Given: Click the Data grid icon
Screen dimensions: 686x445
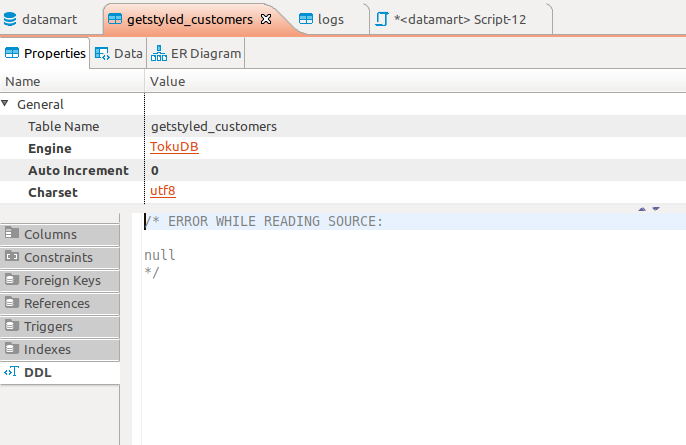Looking at the screenshot, I should 102,54.
